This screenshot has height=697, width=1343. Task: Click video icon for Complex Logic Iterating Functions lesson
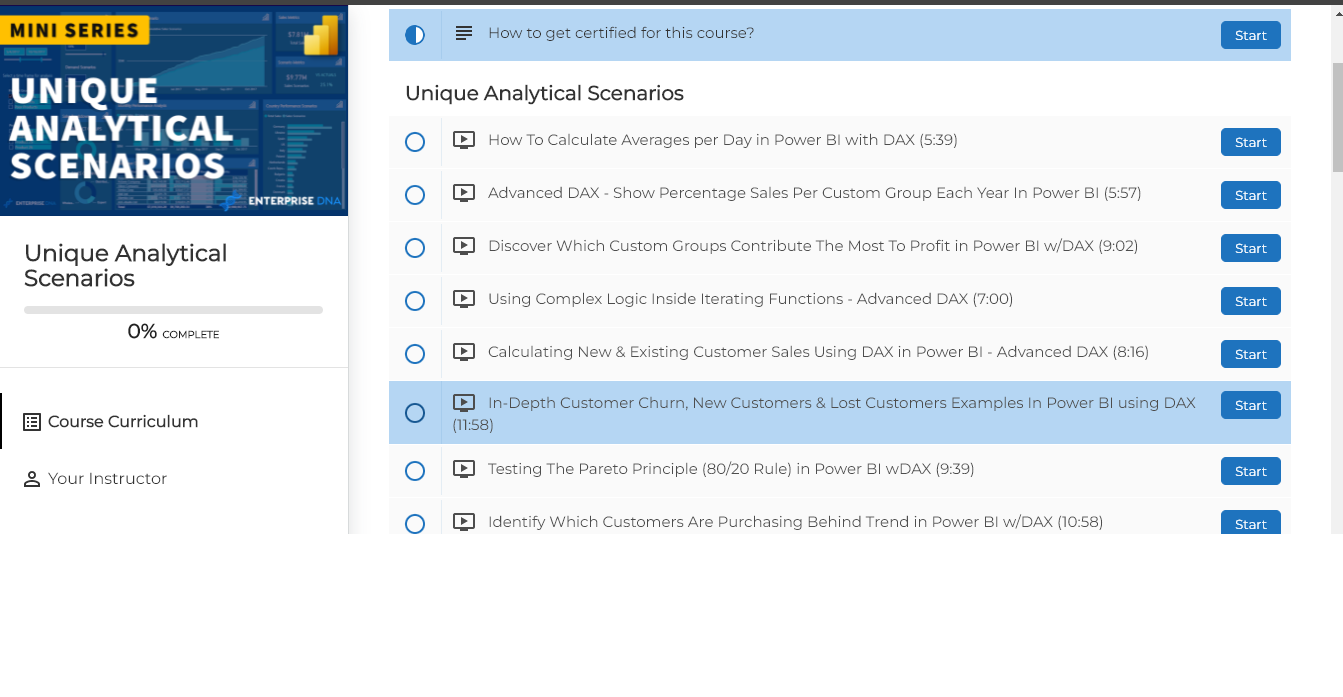tap(464, 299)
